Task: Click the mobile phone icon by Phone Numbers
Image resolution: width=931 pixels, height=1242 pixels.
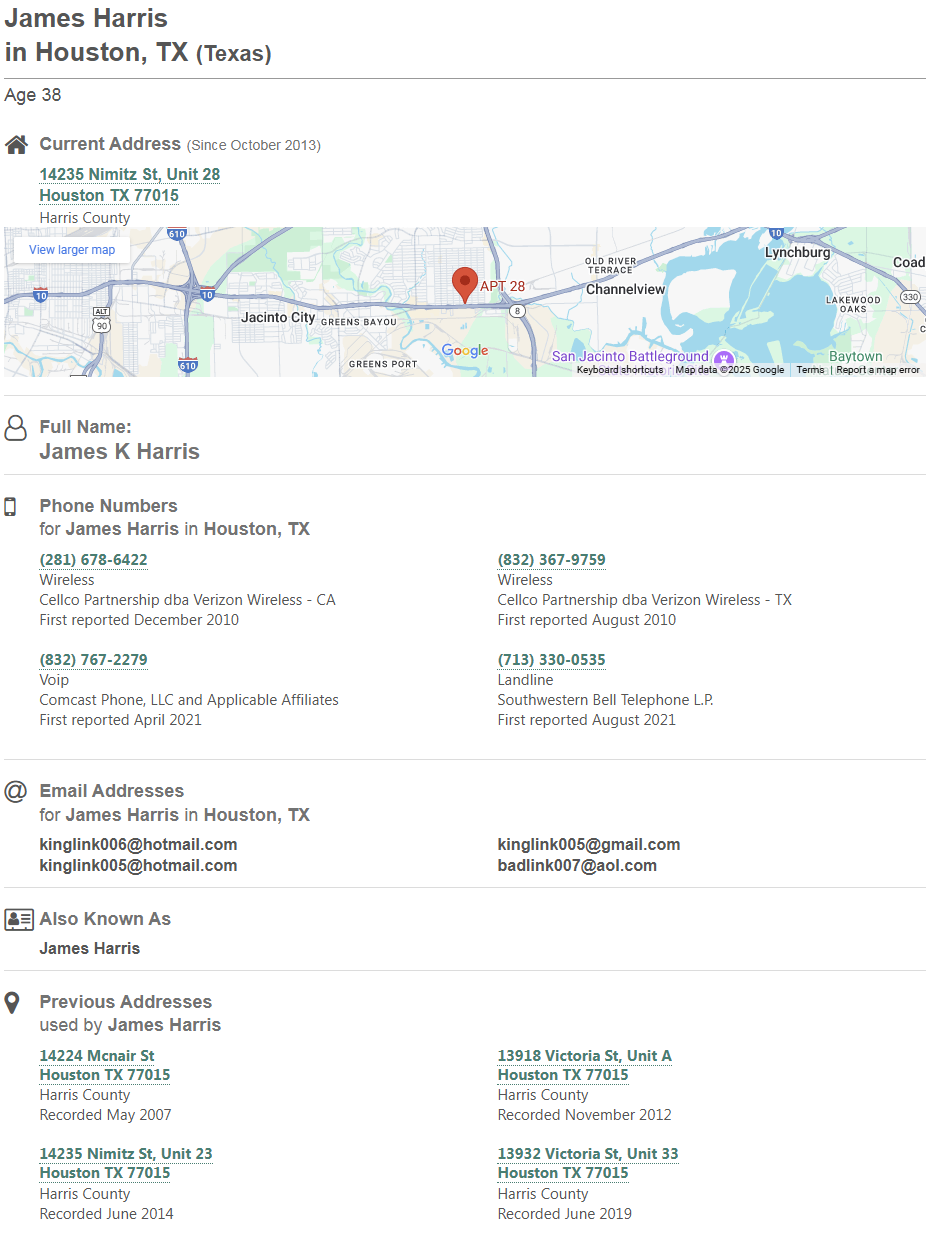Action: coord(11,507)
